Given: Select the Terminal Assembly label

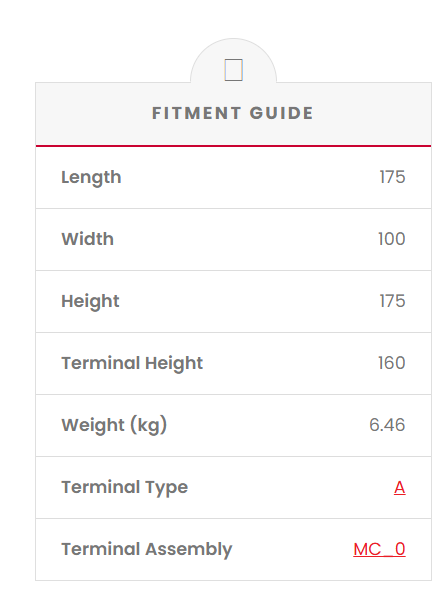Looking at the screenshot, I should 147,550.
